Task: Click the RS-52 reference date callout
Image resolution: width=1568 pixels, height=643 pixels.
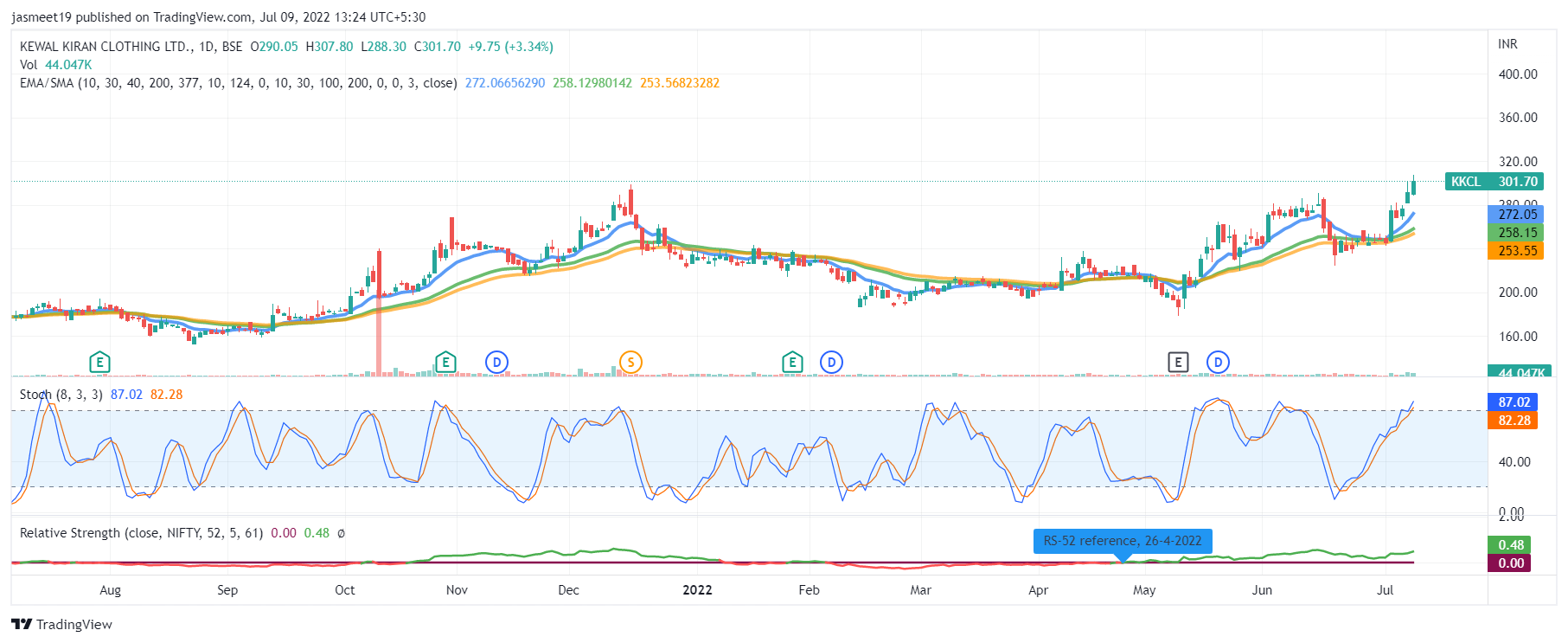Action: click(1122, 541)
